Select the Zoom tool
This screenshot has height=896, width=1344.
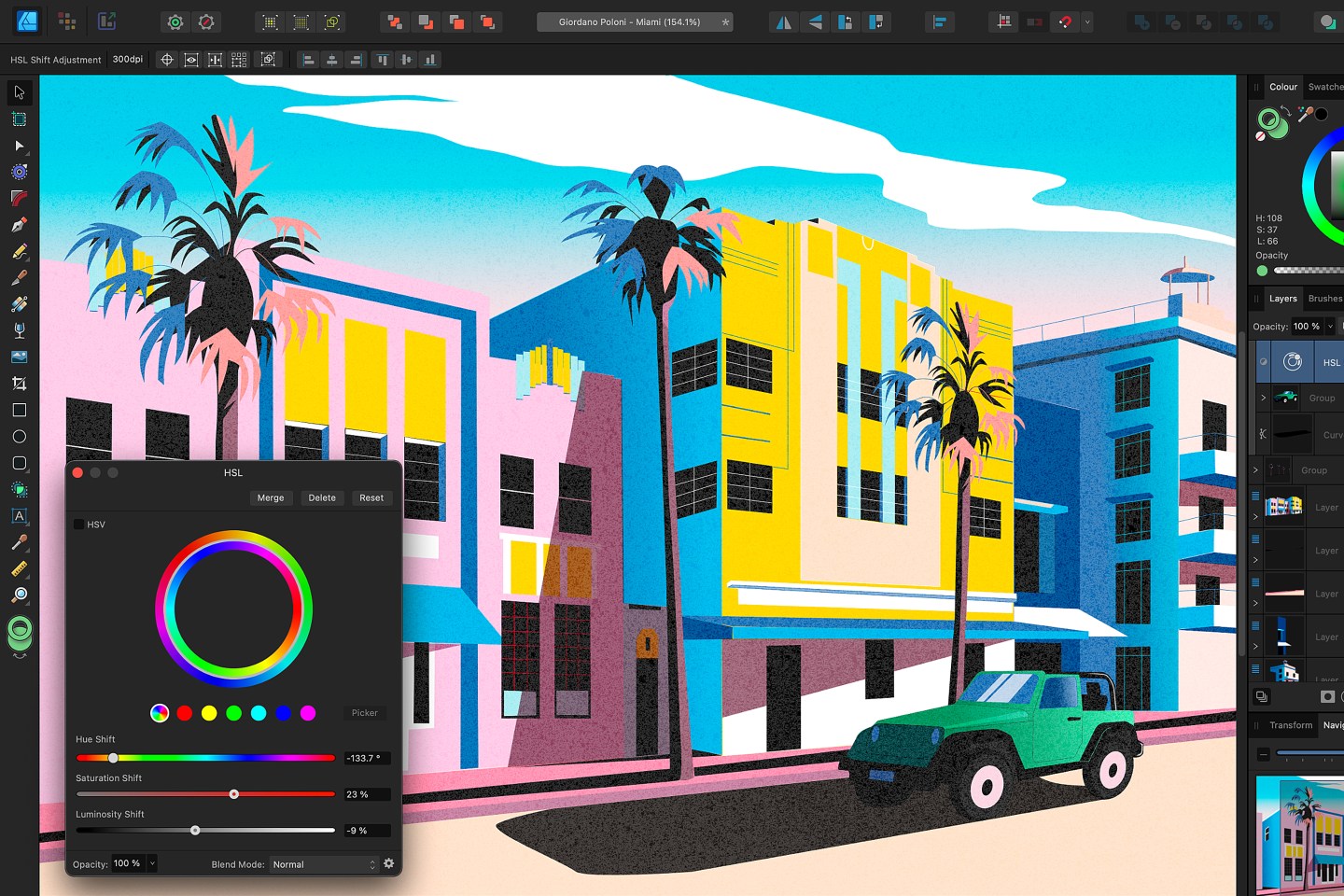19,595
